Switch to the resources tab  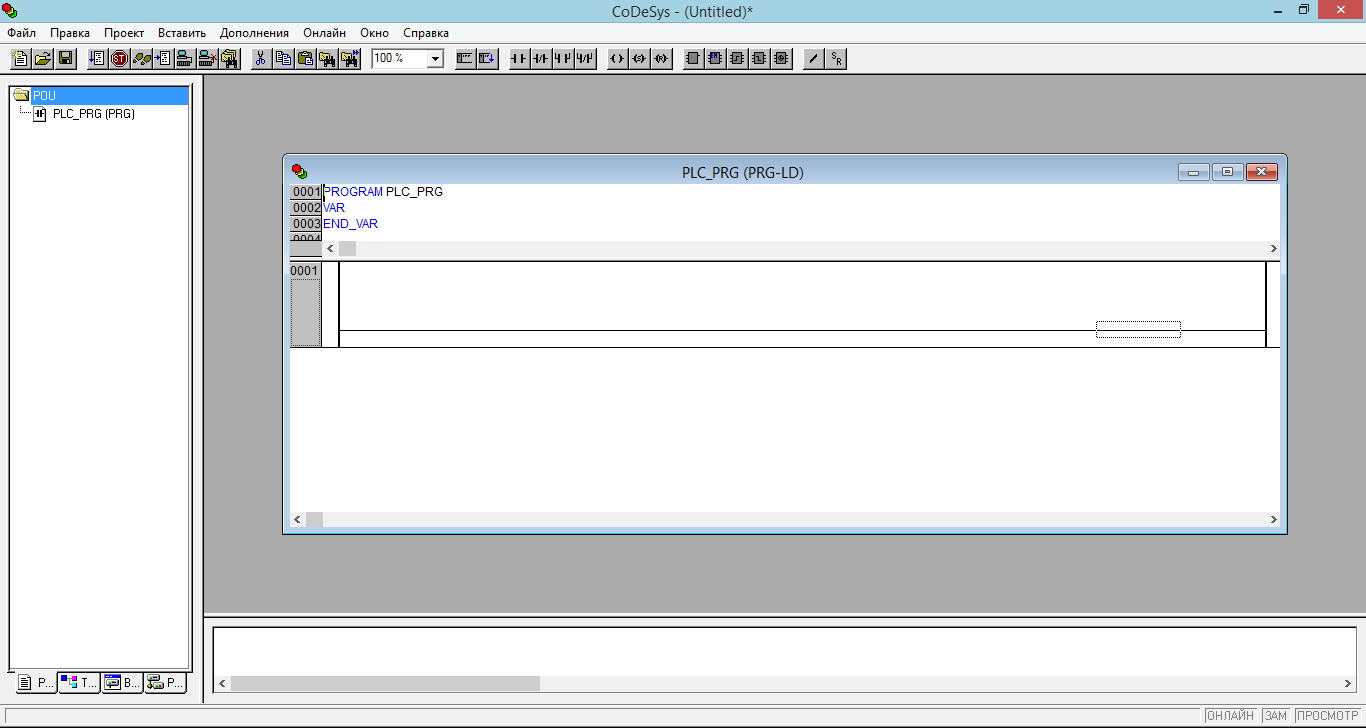point(166,683)
